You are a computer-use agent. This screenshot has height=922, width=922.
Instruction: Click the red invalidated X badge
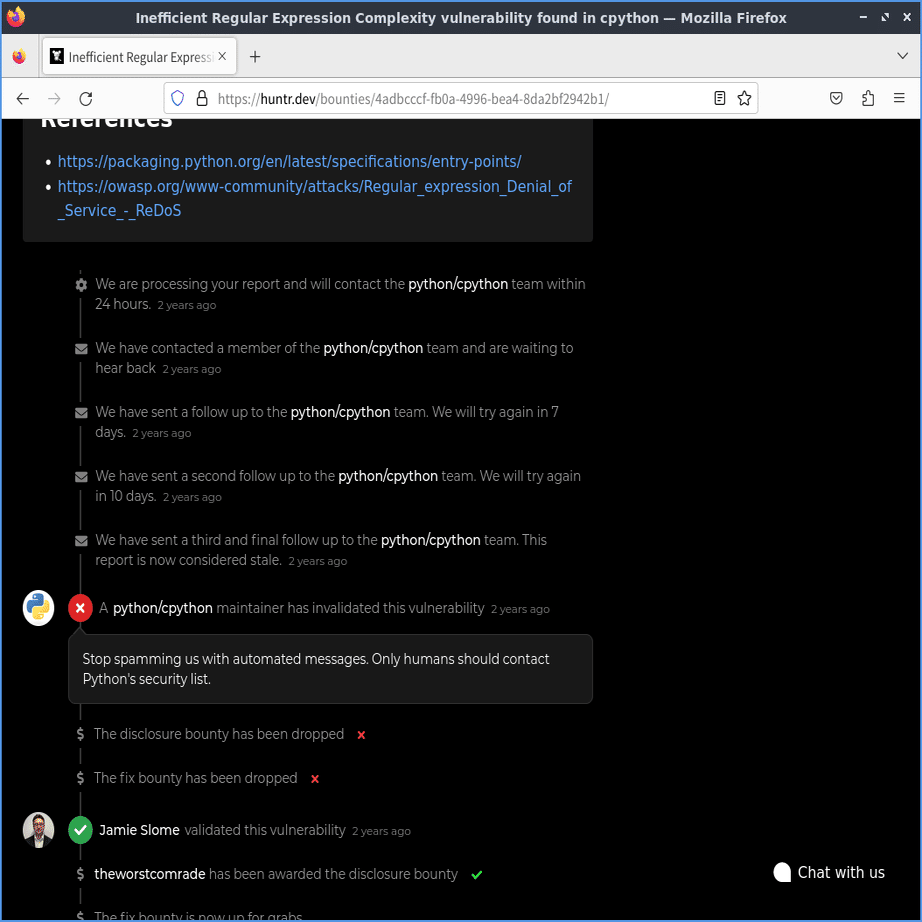click(x=81, y=608)
